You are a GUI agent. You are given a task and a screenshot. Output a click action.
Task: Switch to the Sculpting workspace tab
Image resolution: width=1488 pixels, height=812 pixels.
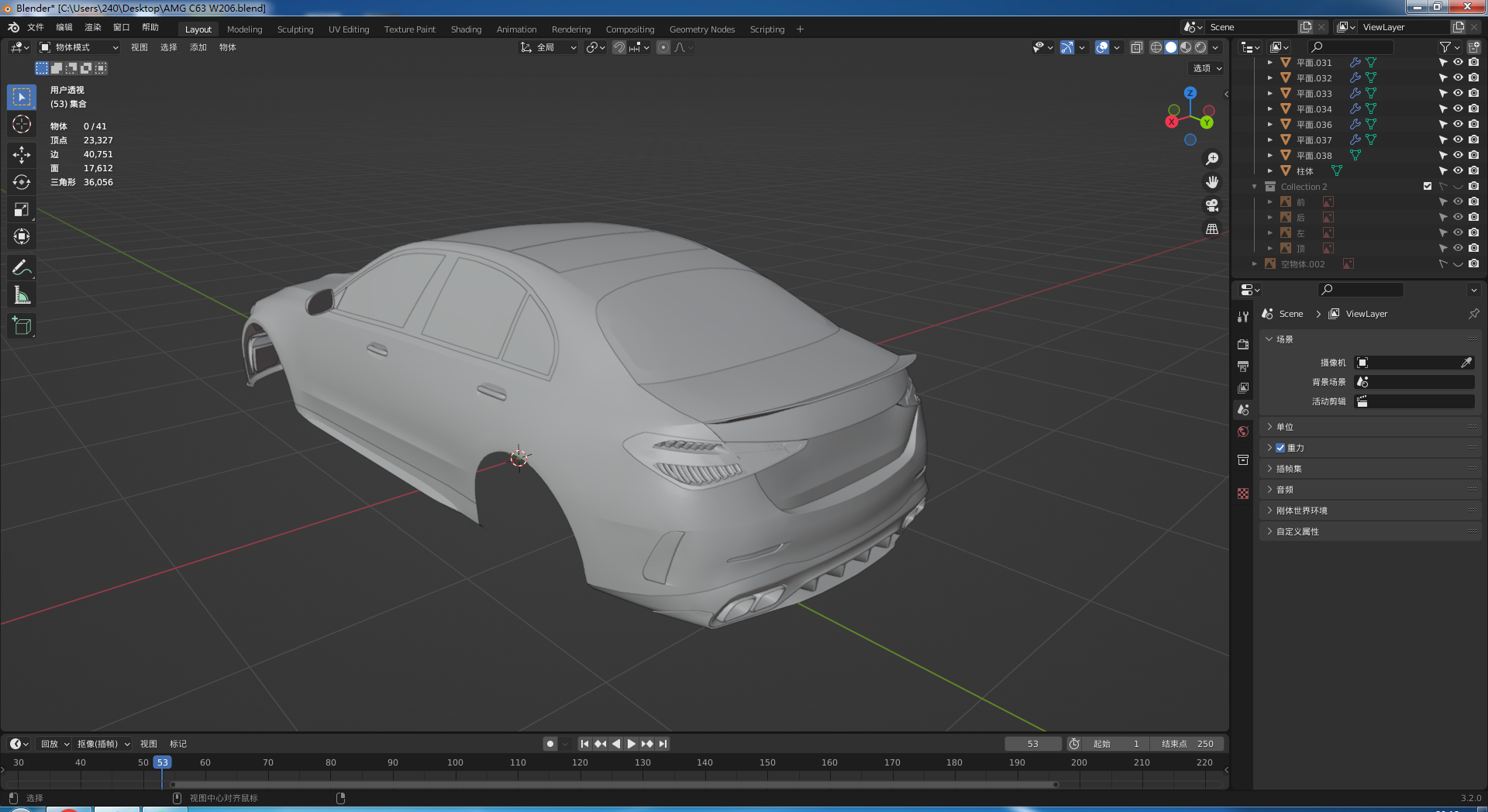pyautogui.click(x=295, y=29)
